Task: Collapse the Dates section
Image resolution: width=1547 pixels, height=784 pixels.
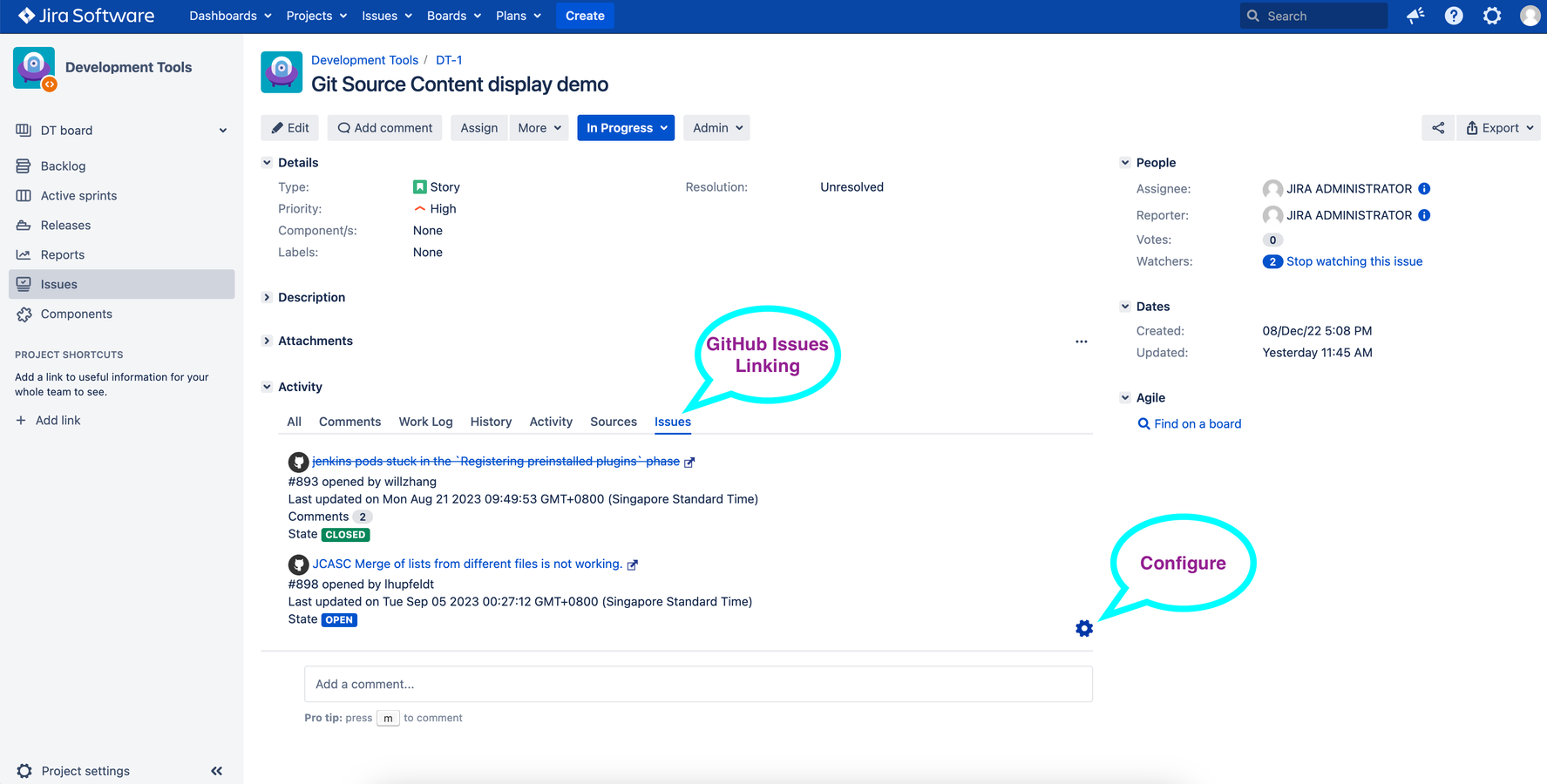Action: pos(1125,307)
